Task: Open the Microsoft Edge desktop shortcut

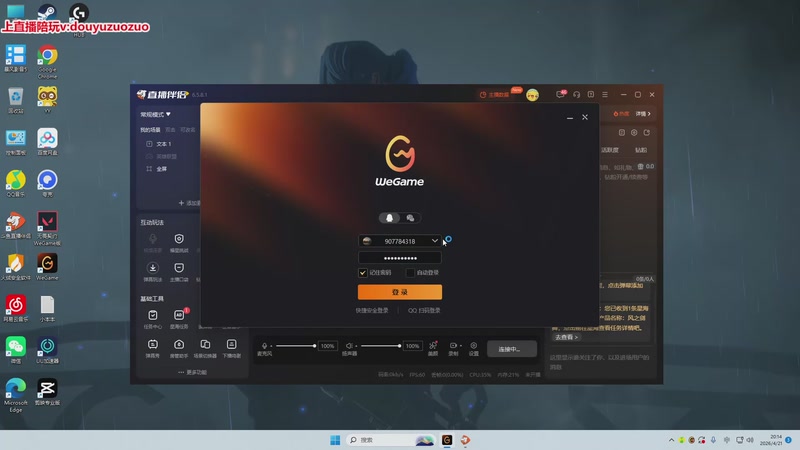Action: point(16,395)
